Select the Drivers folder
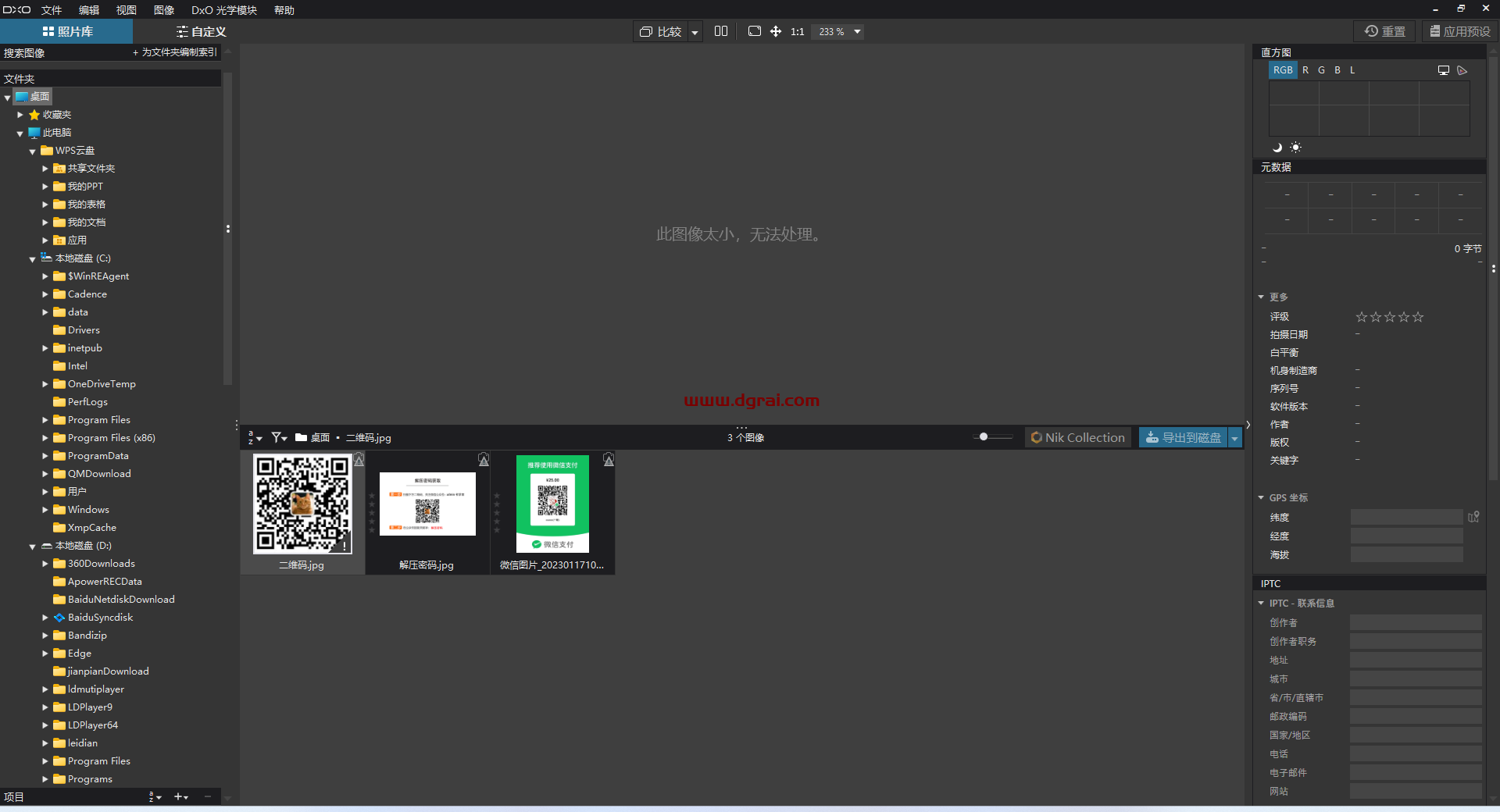The height and width of the screenshot is (812, 1500). [77, 330]
